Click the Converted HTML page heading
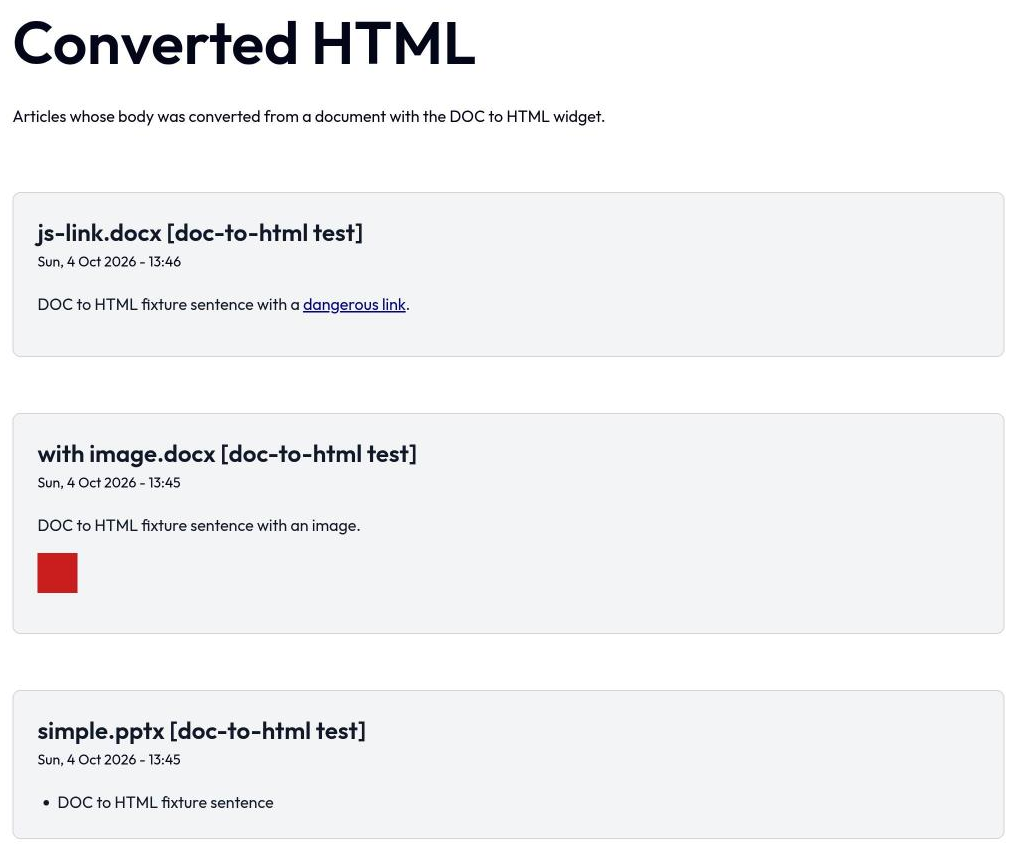Screen dimensions: 1016x851 click(244, 43)
